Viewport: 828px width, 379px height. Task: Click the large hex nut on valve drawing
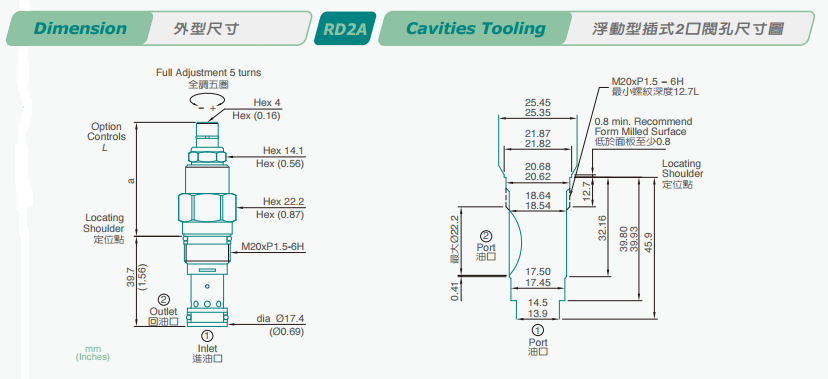click(208, 209)
